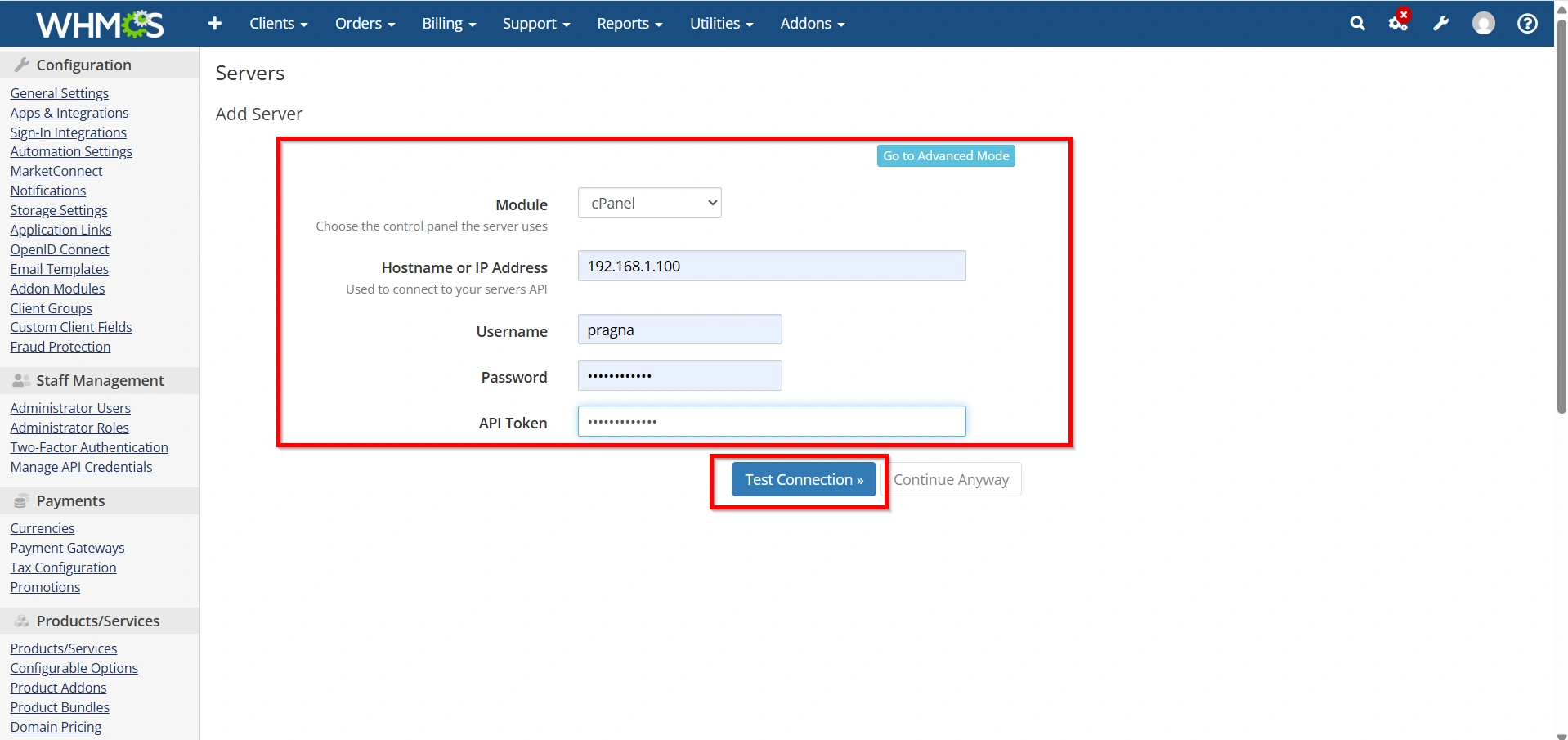This screenshot has width=1568, height=740.
Task: Open Custom Client Fields link
Action: point(71,327)
